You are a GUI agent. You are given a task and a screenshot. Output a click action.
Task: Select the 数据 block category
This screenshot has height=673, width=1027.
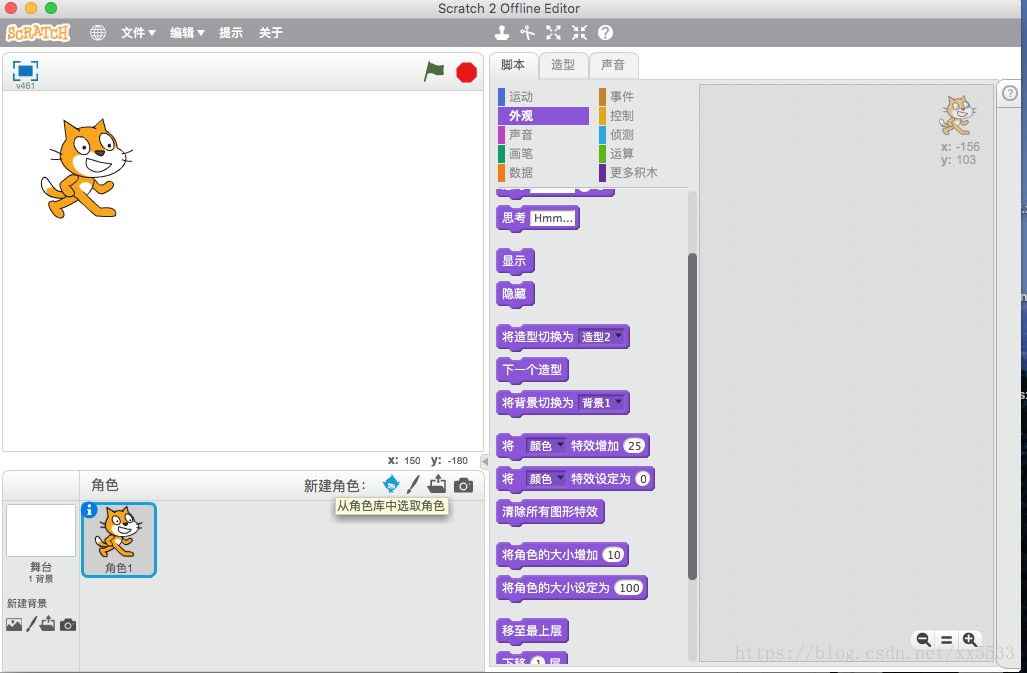[x=543, y=173]
